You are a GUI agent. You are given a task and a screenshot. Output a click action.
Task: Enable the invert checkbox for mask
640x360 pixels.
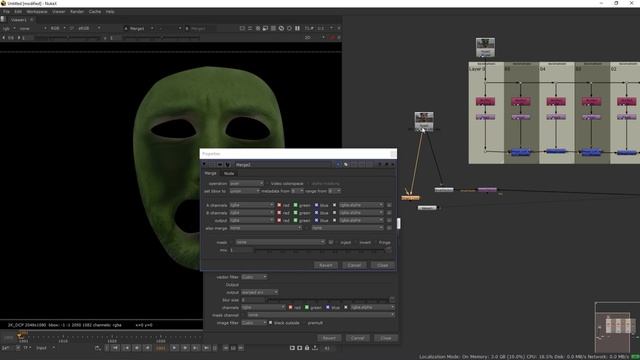(356, 242)
